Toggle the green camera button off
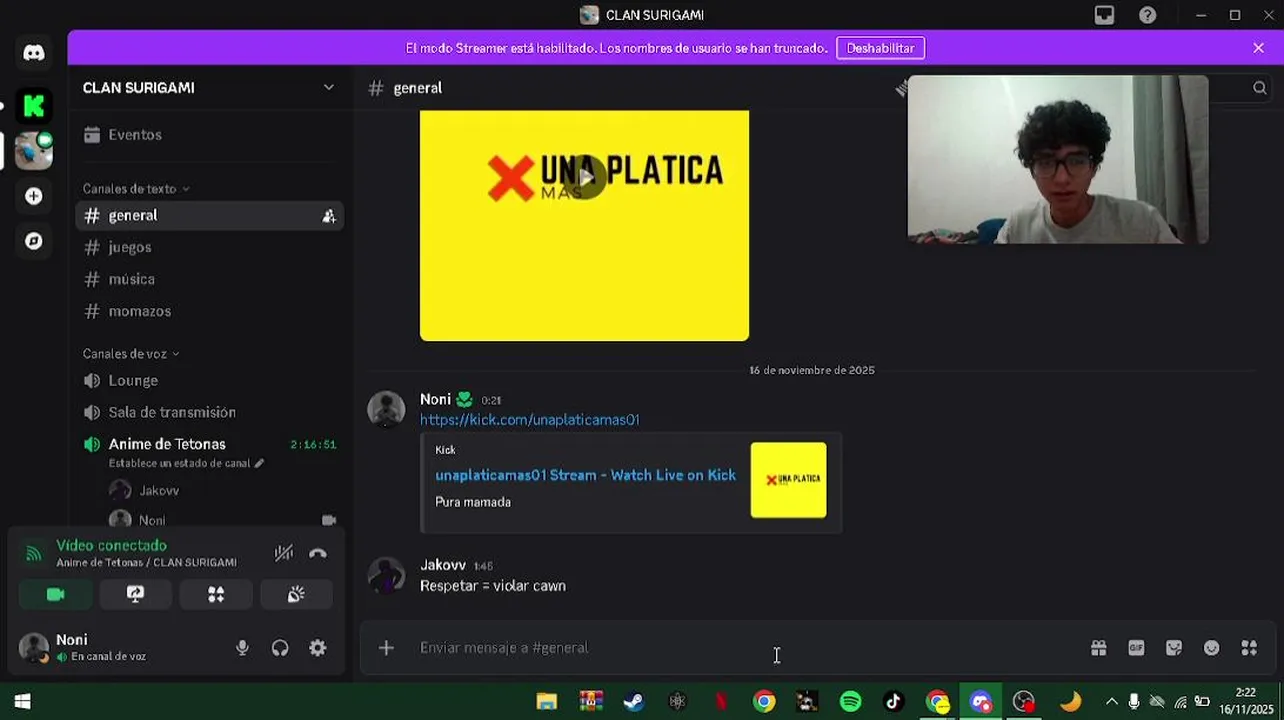Image resolution: width=1284 pixels, height=720 pixels. point(56,594)
